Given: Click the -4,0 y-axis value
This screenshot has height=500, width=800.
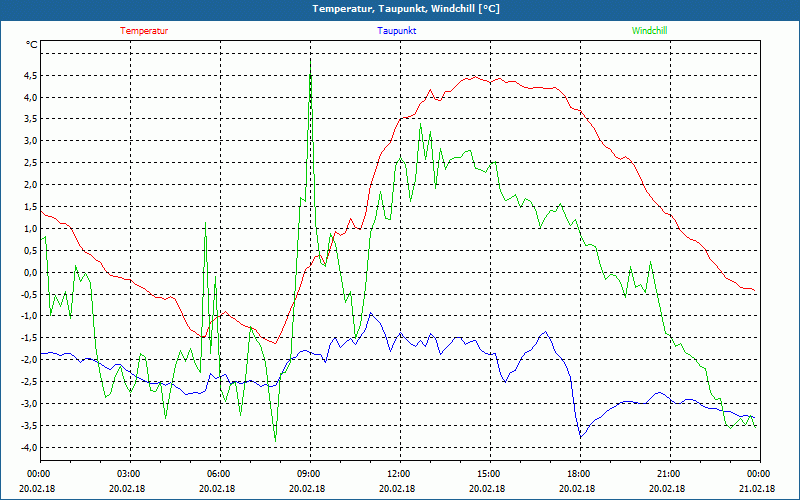Looking at the screenshot, I should pos(29,447).
